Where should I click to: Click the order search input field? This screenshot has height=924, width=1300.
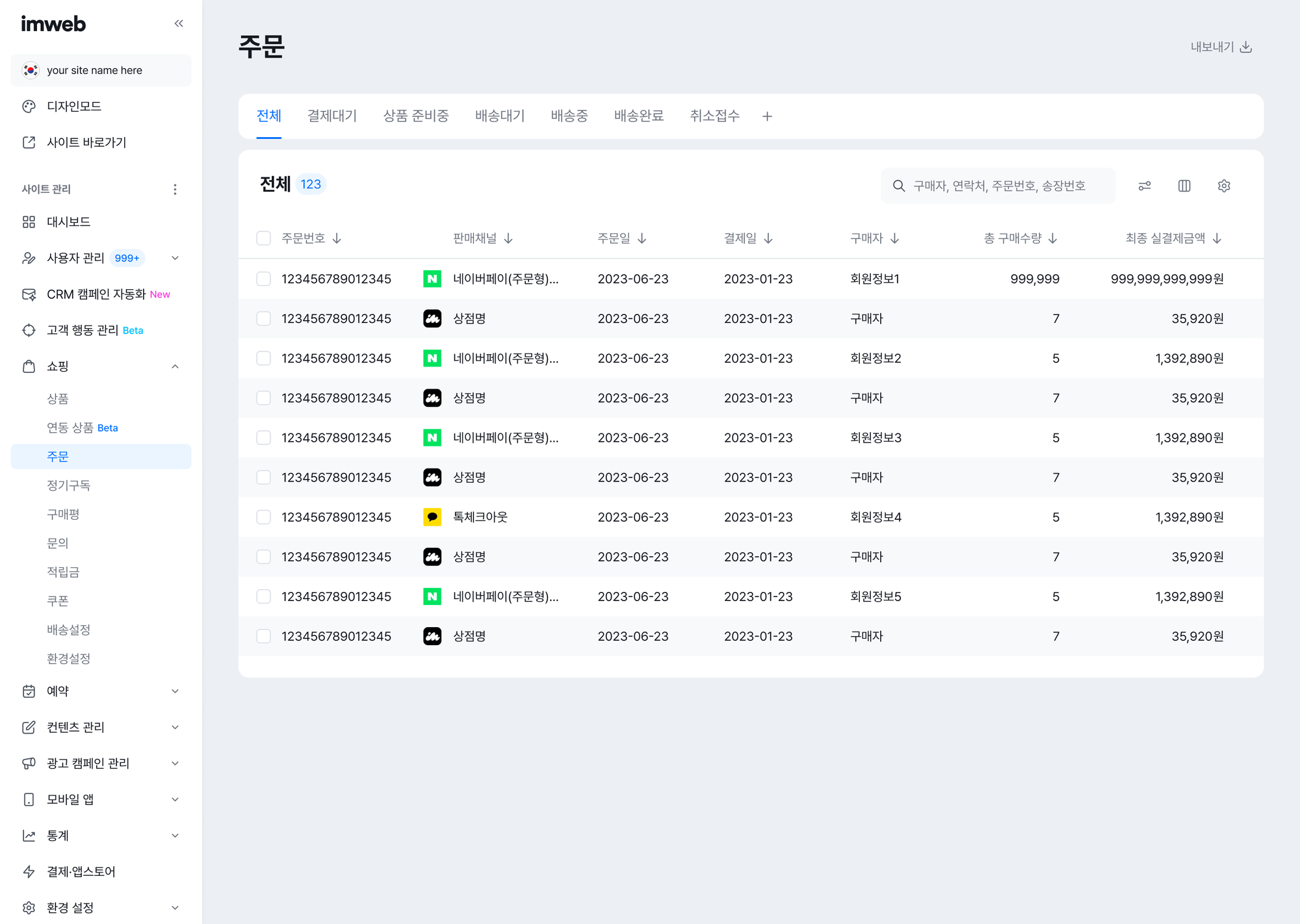998,186
